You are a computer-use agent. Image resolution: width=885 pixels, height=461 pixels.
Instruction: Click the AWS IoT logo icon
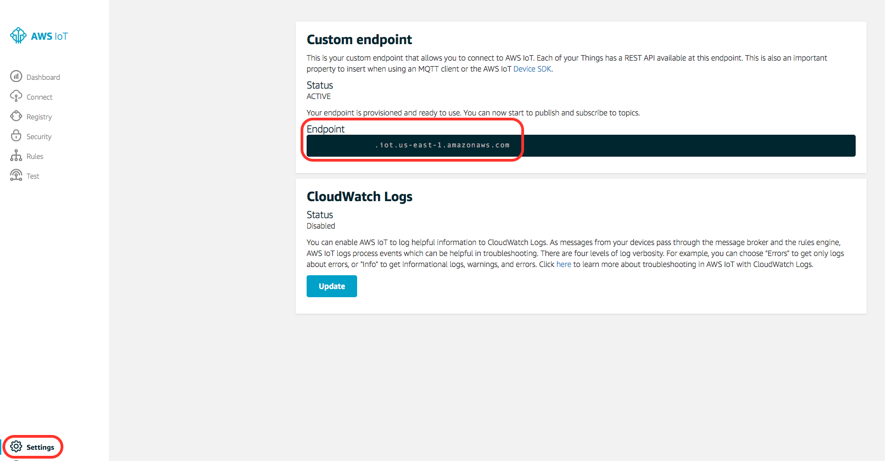(x=18, y=36)
